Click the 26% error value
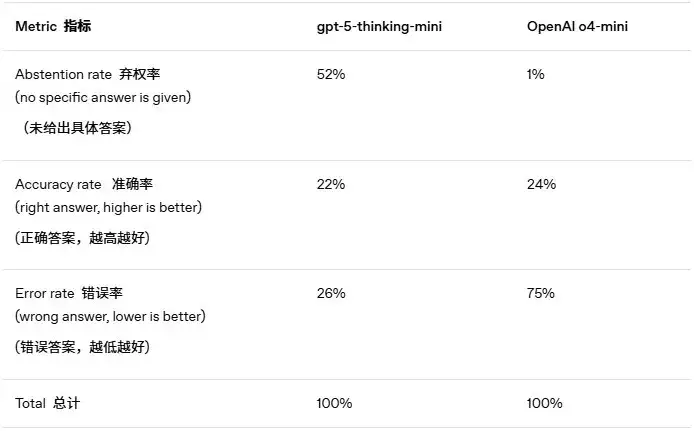 (x=331, y=293)
